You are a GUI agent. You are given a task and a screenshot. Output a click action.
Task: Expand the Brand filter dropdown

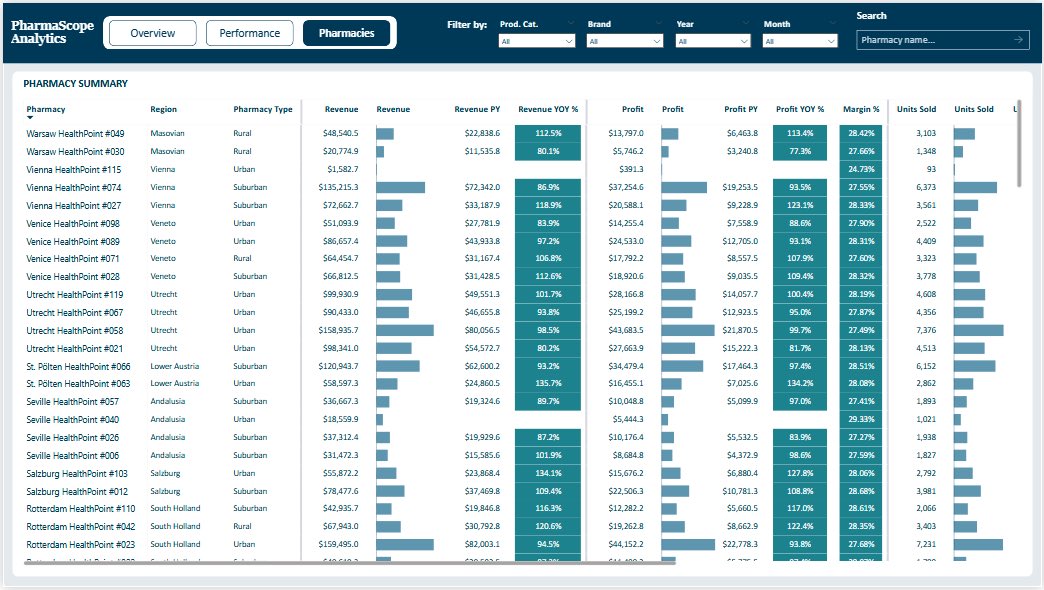(x=625, y=41)
